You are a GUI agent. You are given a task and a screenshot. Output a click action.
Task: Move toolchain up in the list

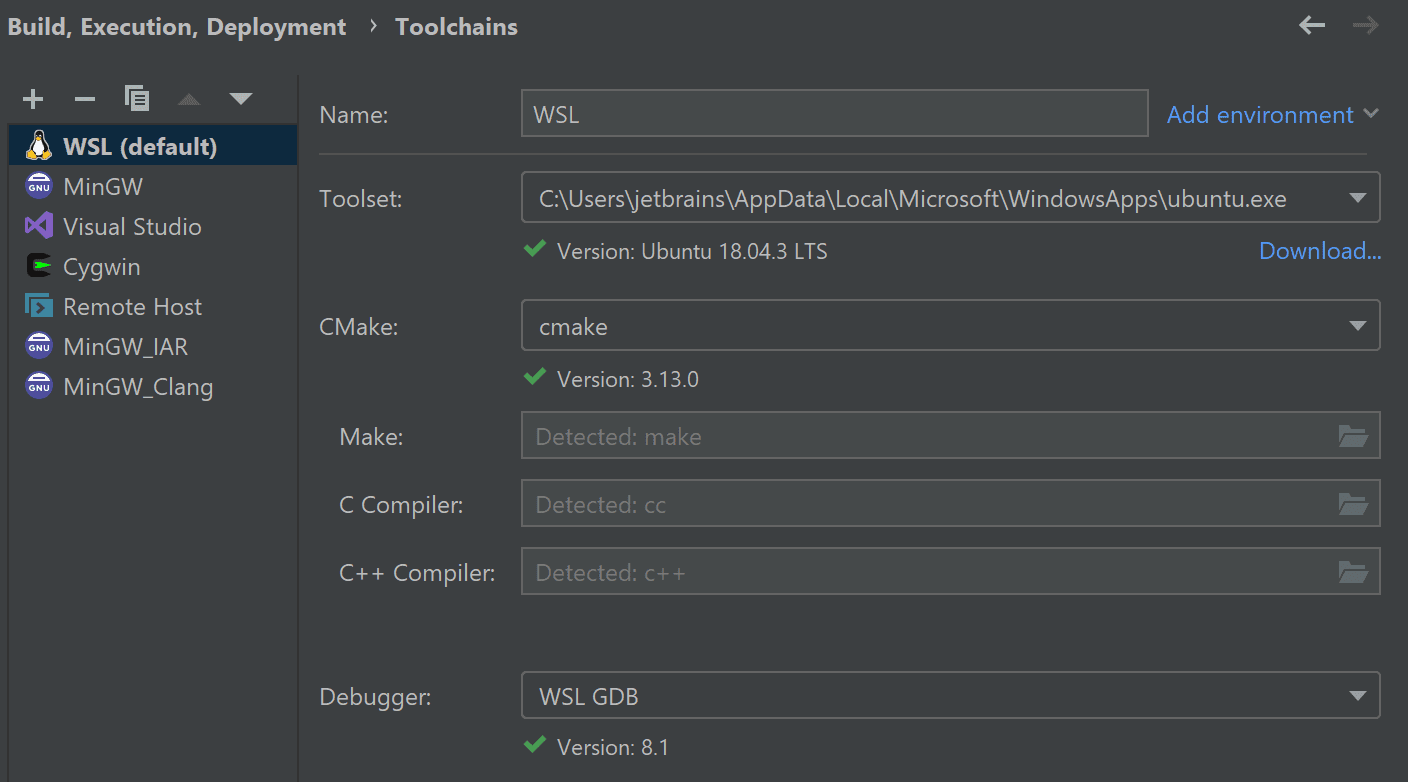point(189,99)
